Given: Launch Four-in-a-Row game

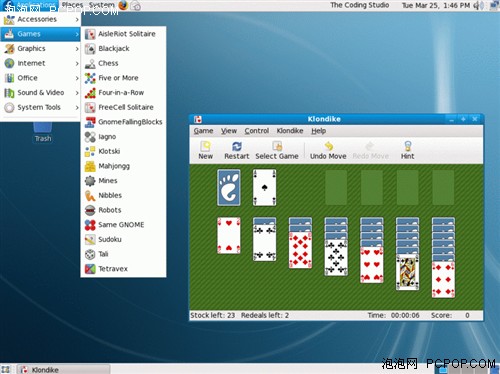Looking at the screenshot, I should pyautogui.click(x=123, y=93).
